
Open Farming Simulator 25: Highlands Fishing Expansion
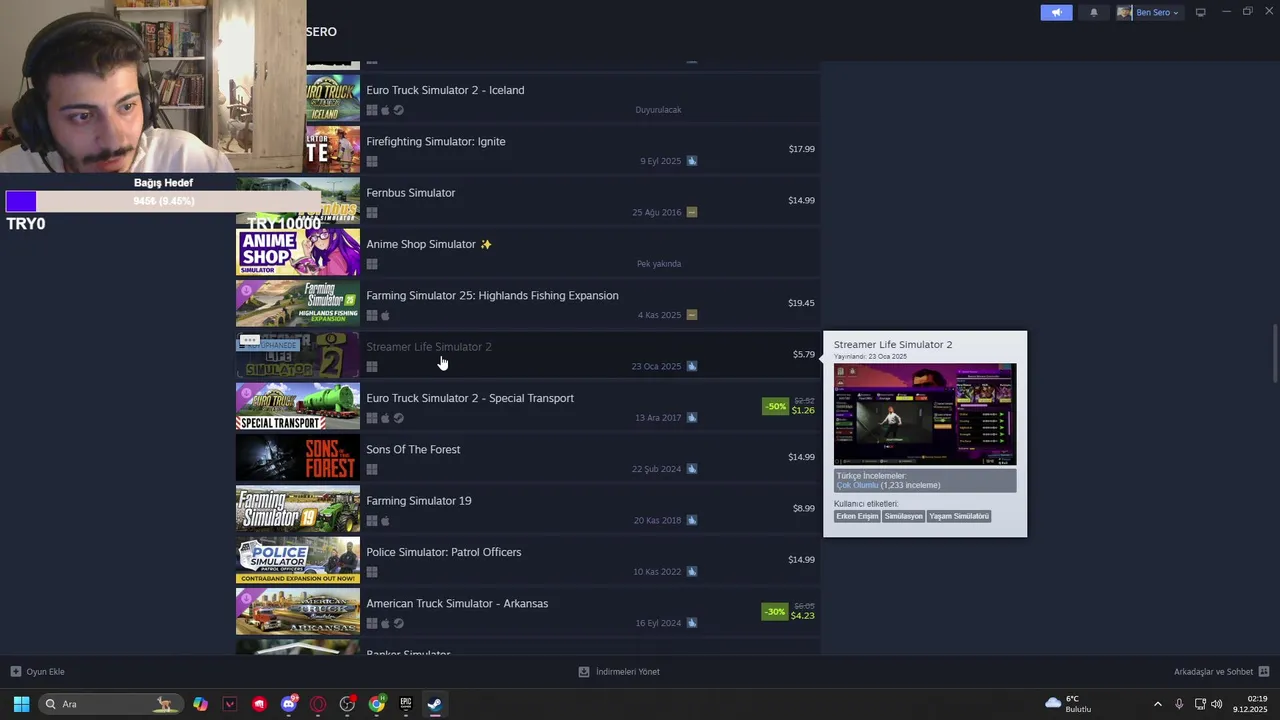492,296
